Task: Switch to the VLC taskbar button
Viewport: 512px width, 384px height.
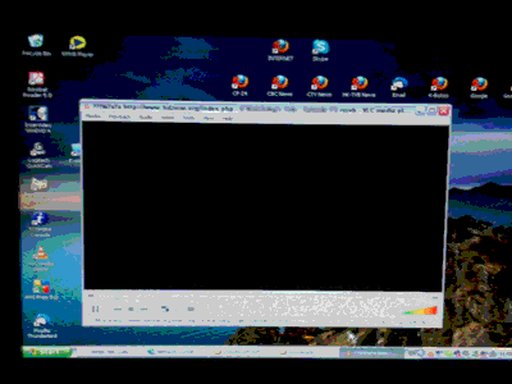Action: 371,353
